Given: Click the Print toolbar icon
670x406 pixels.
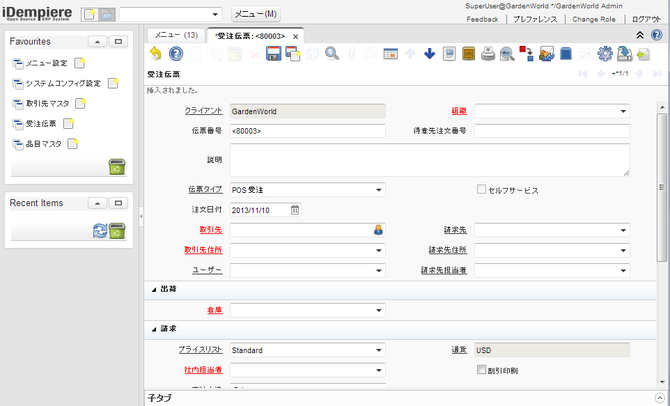Looking at the screenshot, I should point(488,54).
